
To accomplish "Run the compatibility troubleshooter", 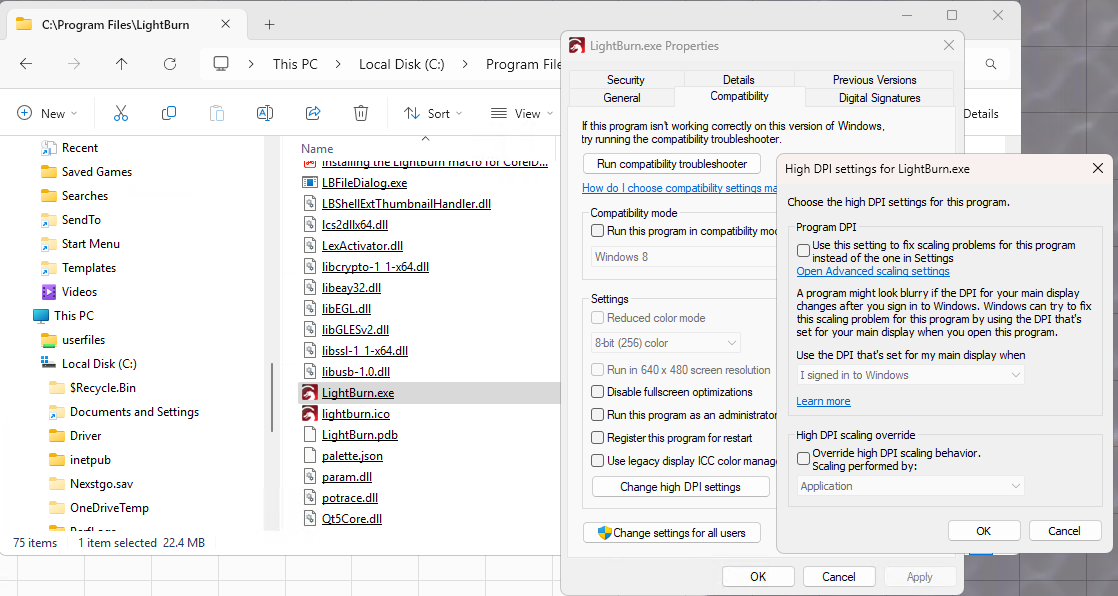I will [671, 163].
